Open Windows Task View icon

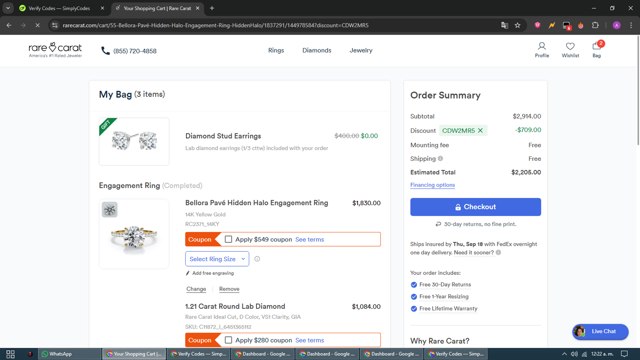10,354
